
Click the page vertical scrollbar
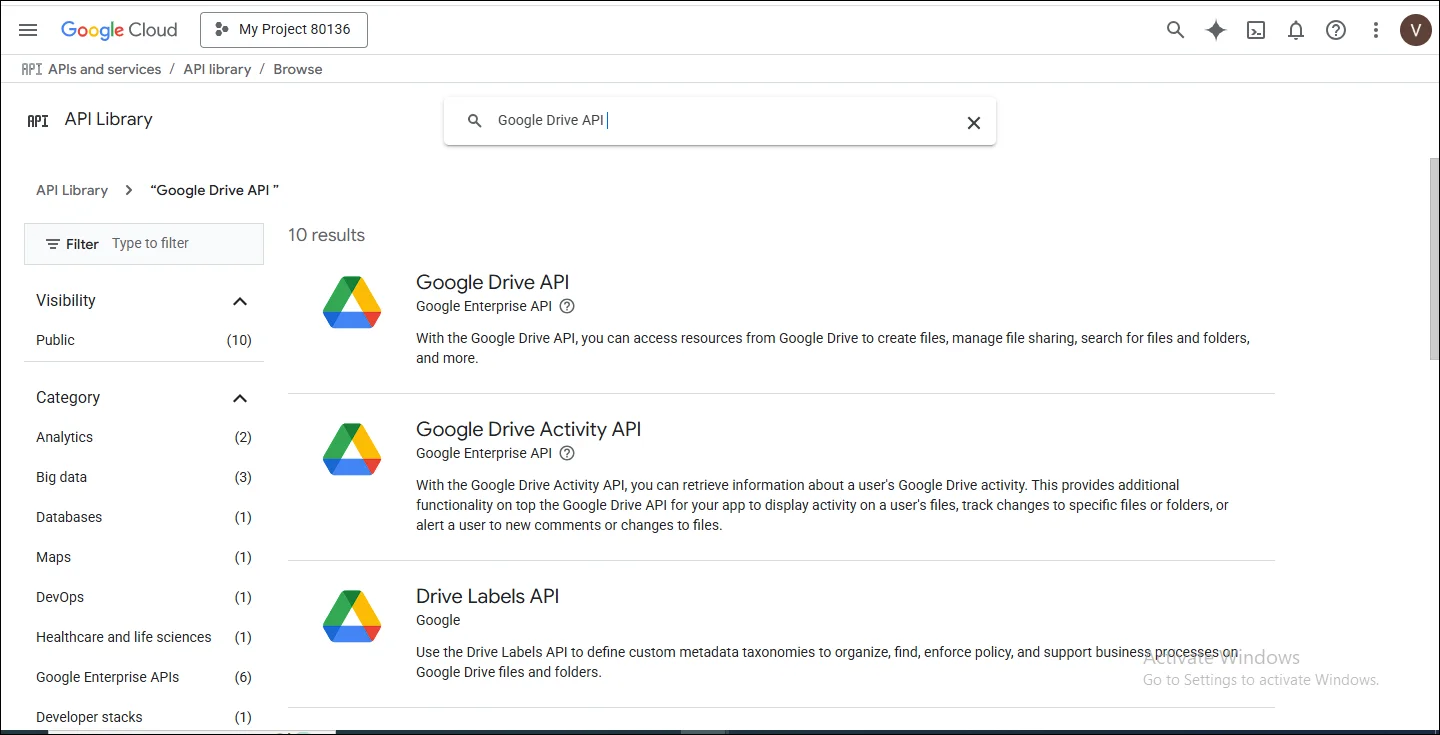1434,258
